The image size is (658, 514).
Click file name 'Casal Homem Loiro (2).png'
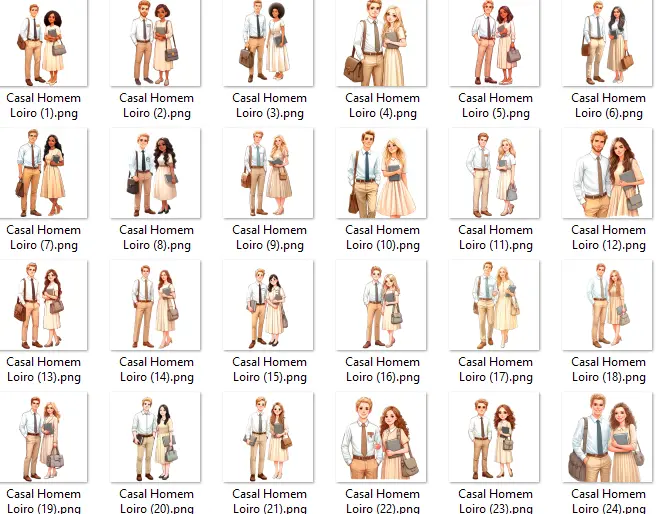pos(157,105)
